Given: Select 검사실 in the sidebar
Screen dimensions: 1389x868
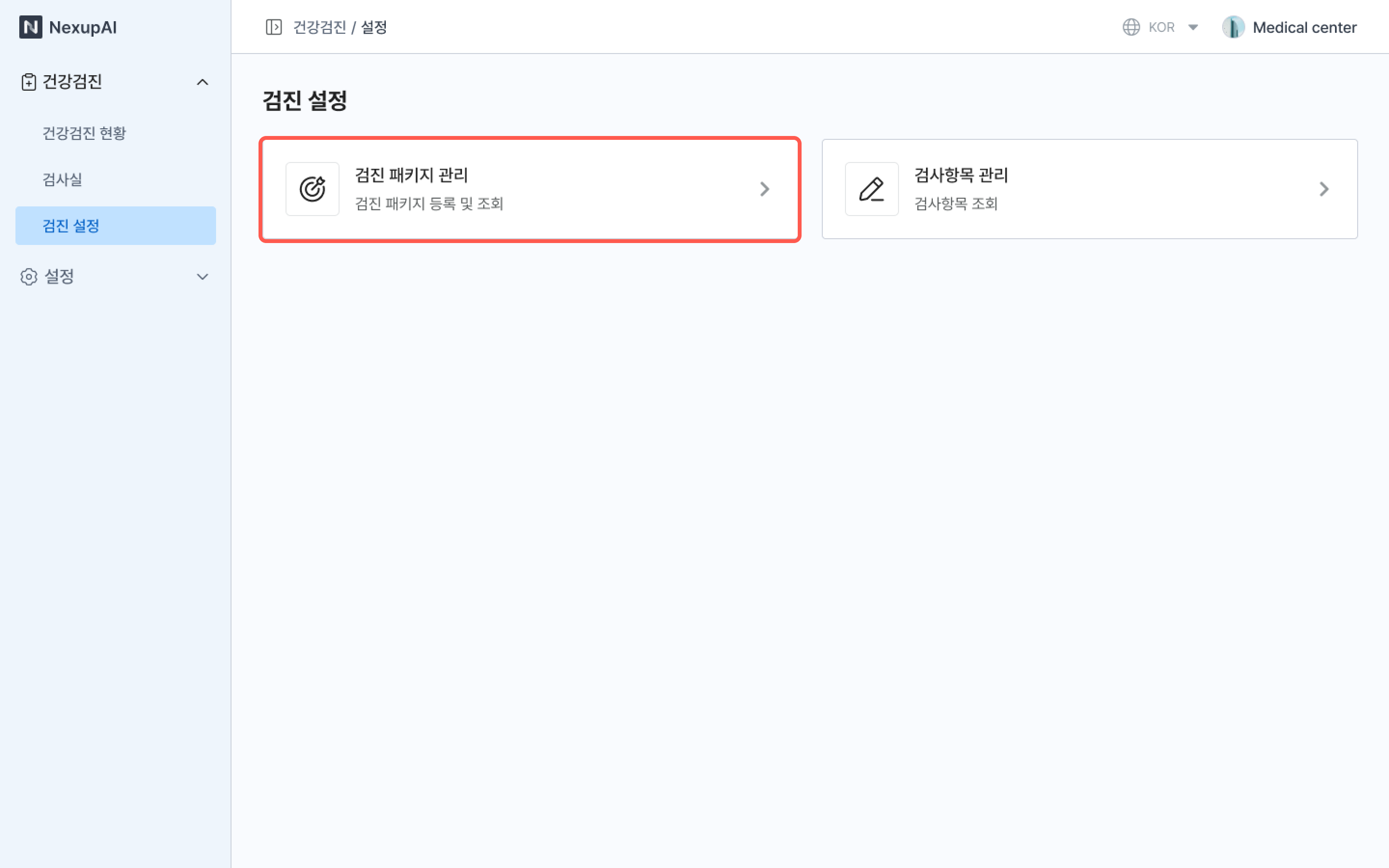Looking at the screenshot, I should (x=62, y=180).
